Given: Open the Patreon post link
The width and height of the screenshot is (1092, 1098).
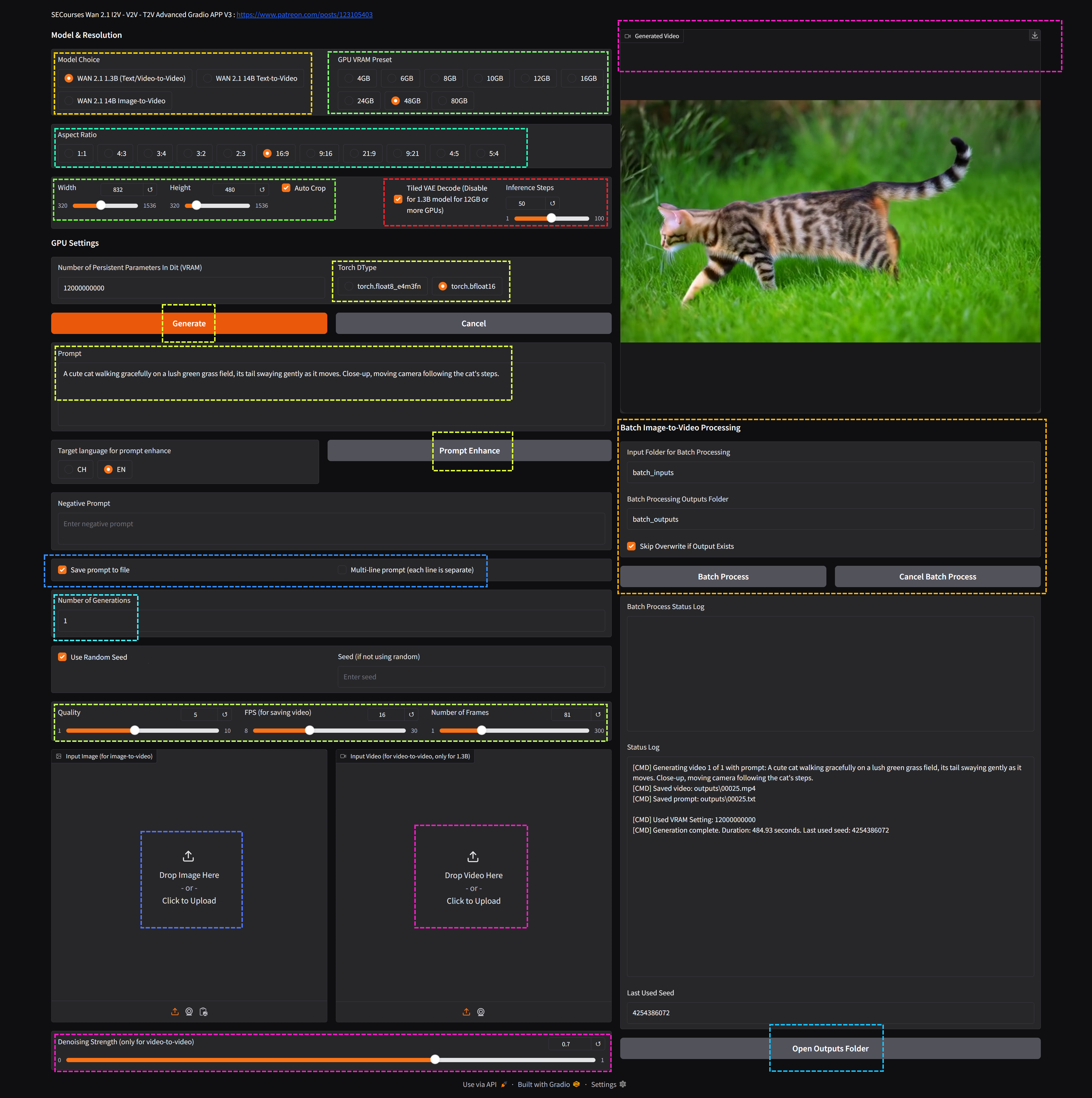Looking at the screenshot, I should click(305, 15).
